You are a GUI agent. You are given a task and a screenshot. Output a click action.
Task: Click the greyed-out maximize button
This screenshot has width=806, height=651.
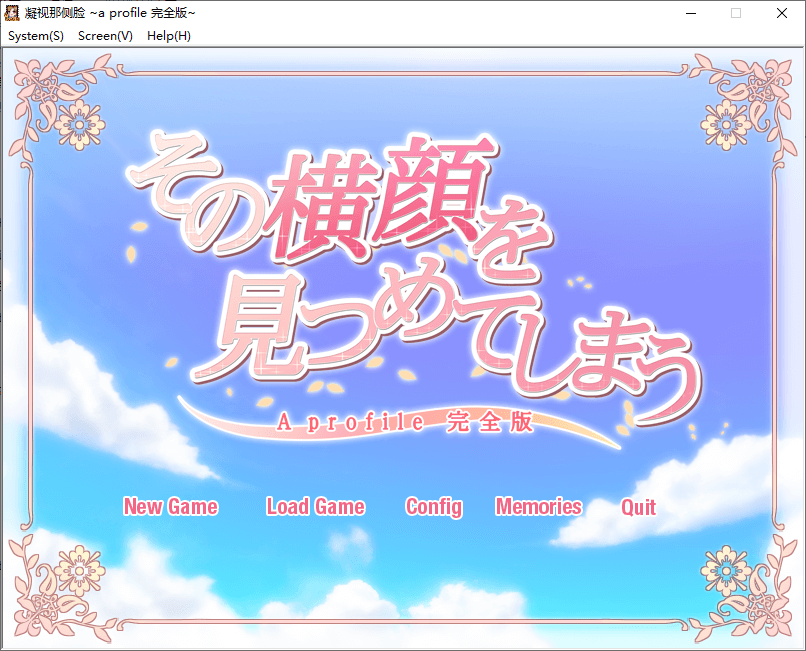[x=736, y=13]
